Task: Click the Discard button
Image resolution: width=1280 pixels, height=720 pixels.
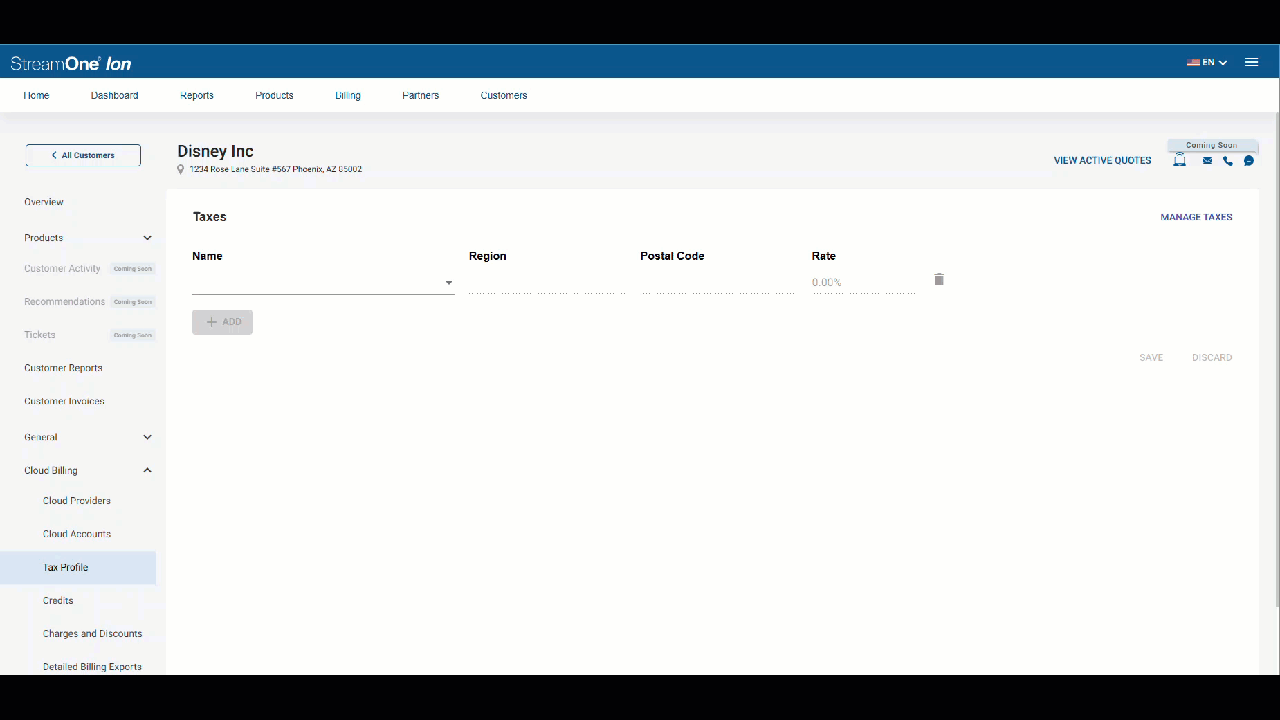Action: [1212, 357]
